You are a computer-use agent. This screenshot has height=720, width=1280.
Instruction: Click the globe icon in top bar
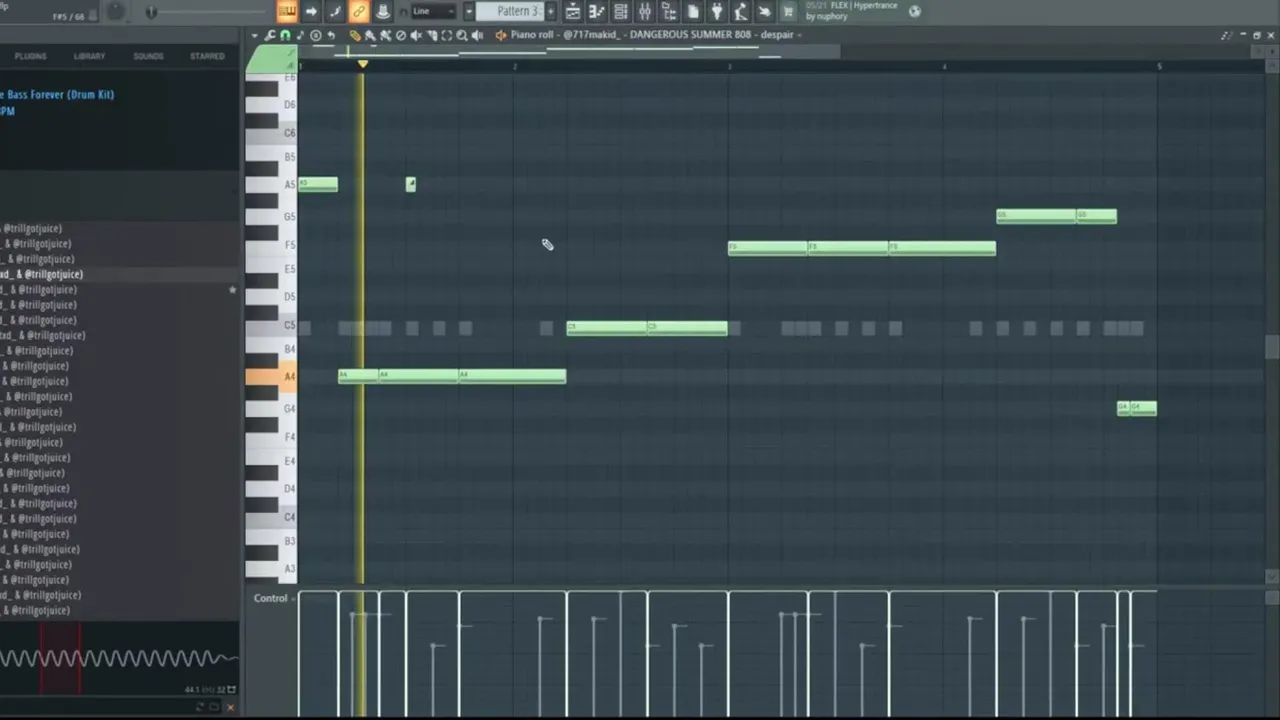pos(914,11)
